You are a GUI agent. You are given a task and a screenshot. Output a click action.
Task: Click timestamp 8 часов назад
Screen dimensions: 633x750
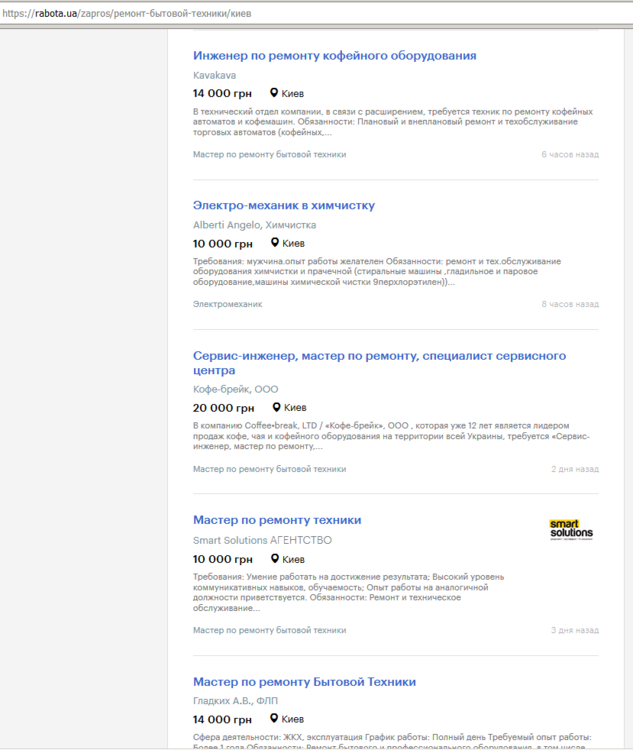[570, 304]
